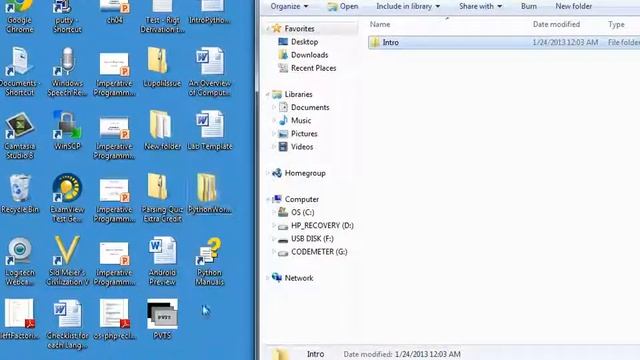The width and height of the screenshot is (640, 360).
Task: Collapse the Computer tree section
Action: [x=268, y=199]
